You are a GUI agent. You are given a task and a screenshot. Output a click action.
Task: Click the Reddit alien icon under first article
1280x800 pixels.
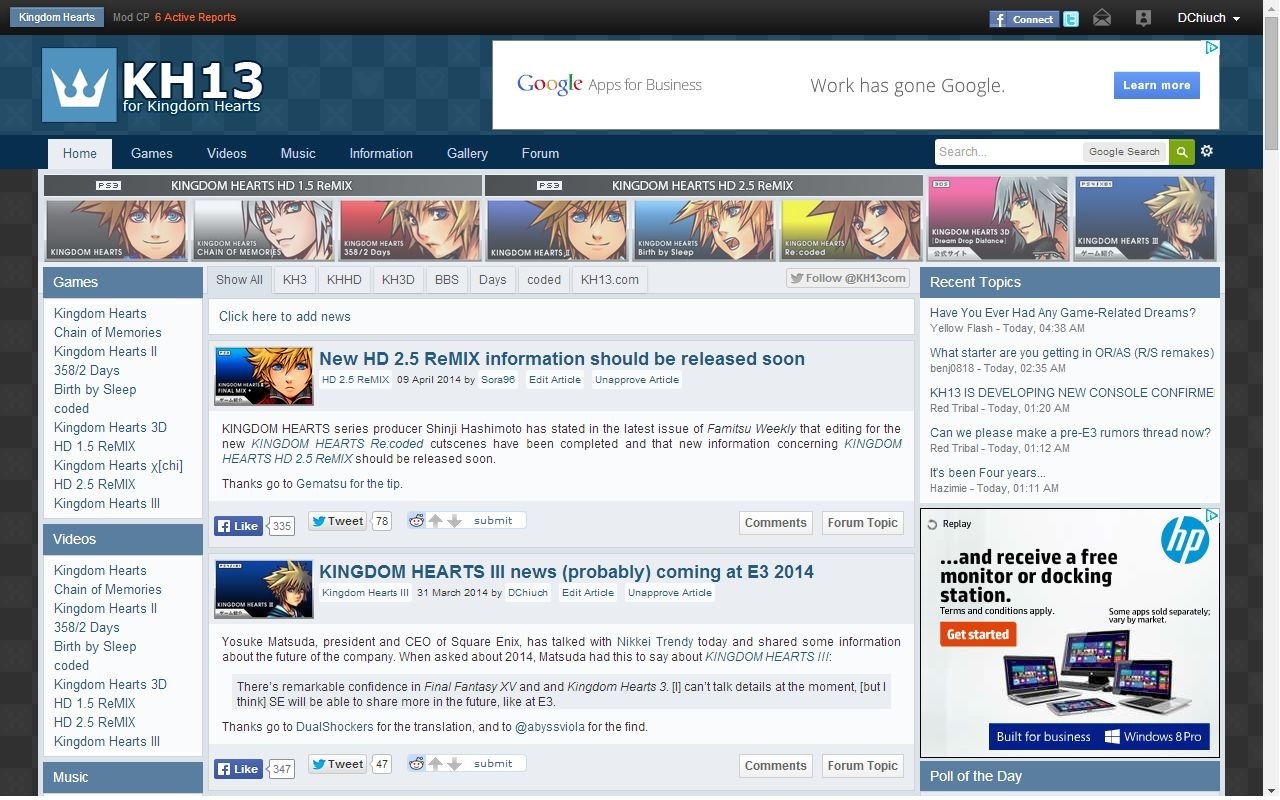tap(417, 520)
